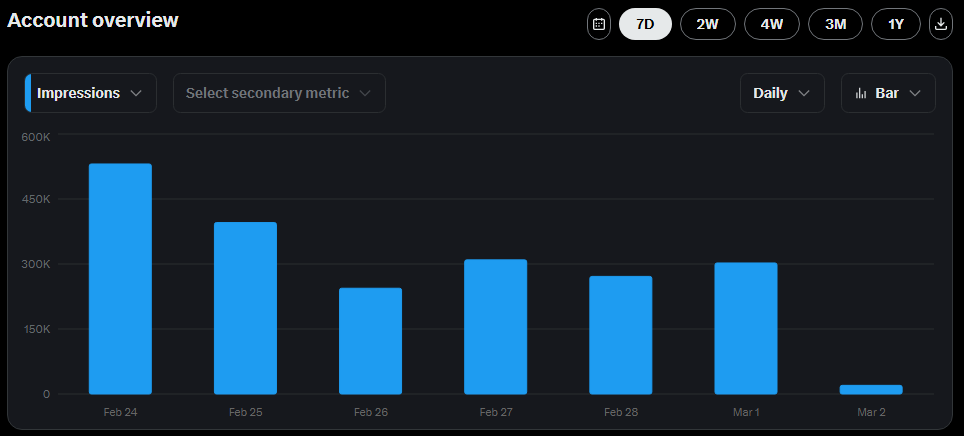Click the Feb 26 impressions bar
Viewport: 964px width, 436px height.
tap(370, 341)
